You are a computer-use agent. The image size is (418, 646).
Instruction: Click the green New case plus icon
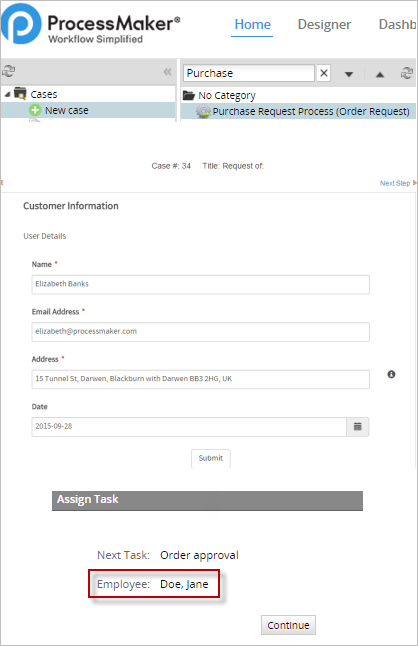pyautogui.click(x=35, y=110)
